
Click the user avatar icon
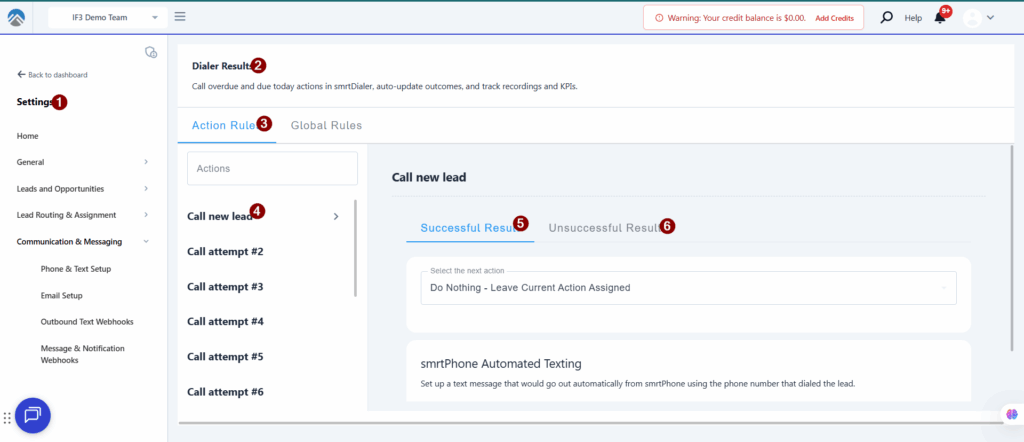click(971, 18)
